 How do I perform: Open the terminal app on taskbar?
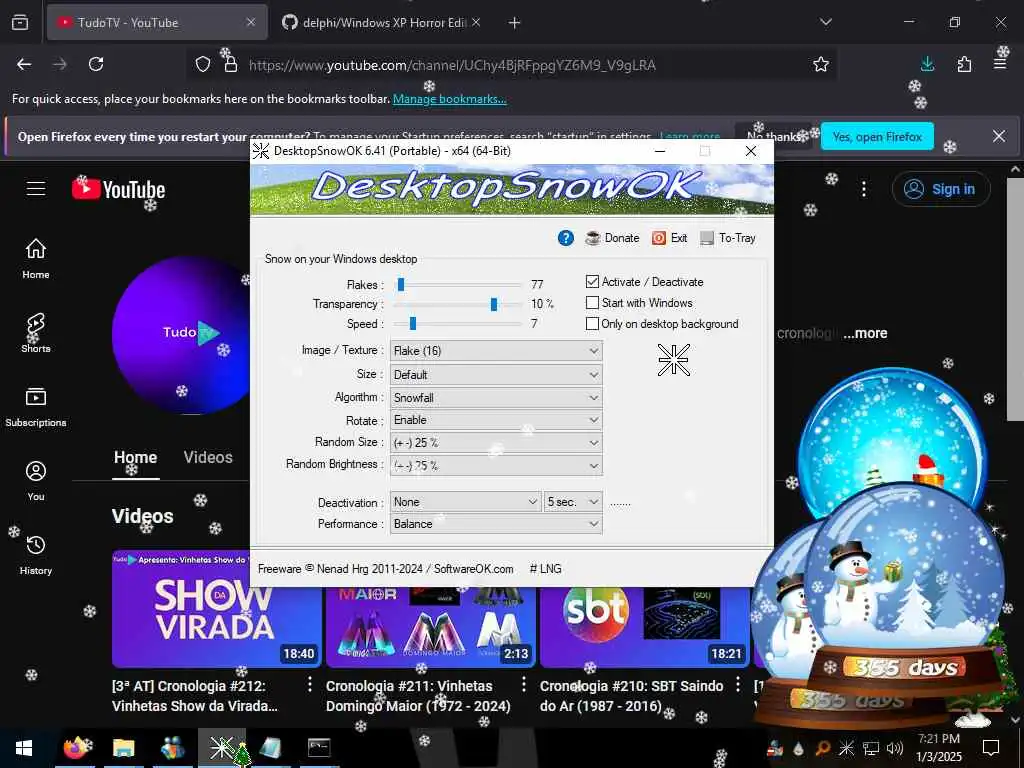[x=319, y=748]
